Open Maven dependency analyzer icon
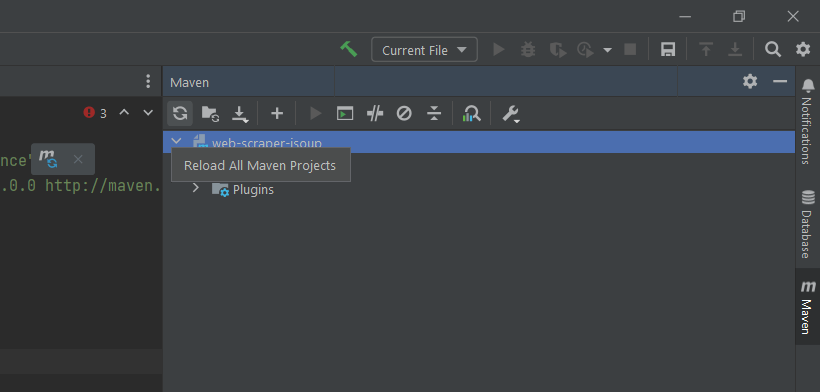The image size is (820, 392). tap(471, 113)
